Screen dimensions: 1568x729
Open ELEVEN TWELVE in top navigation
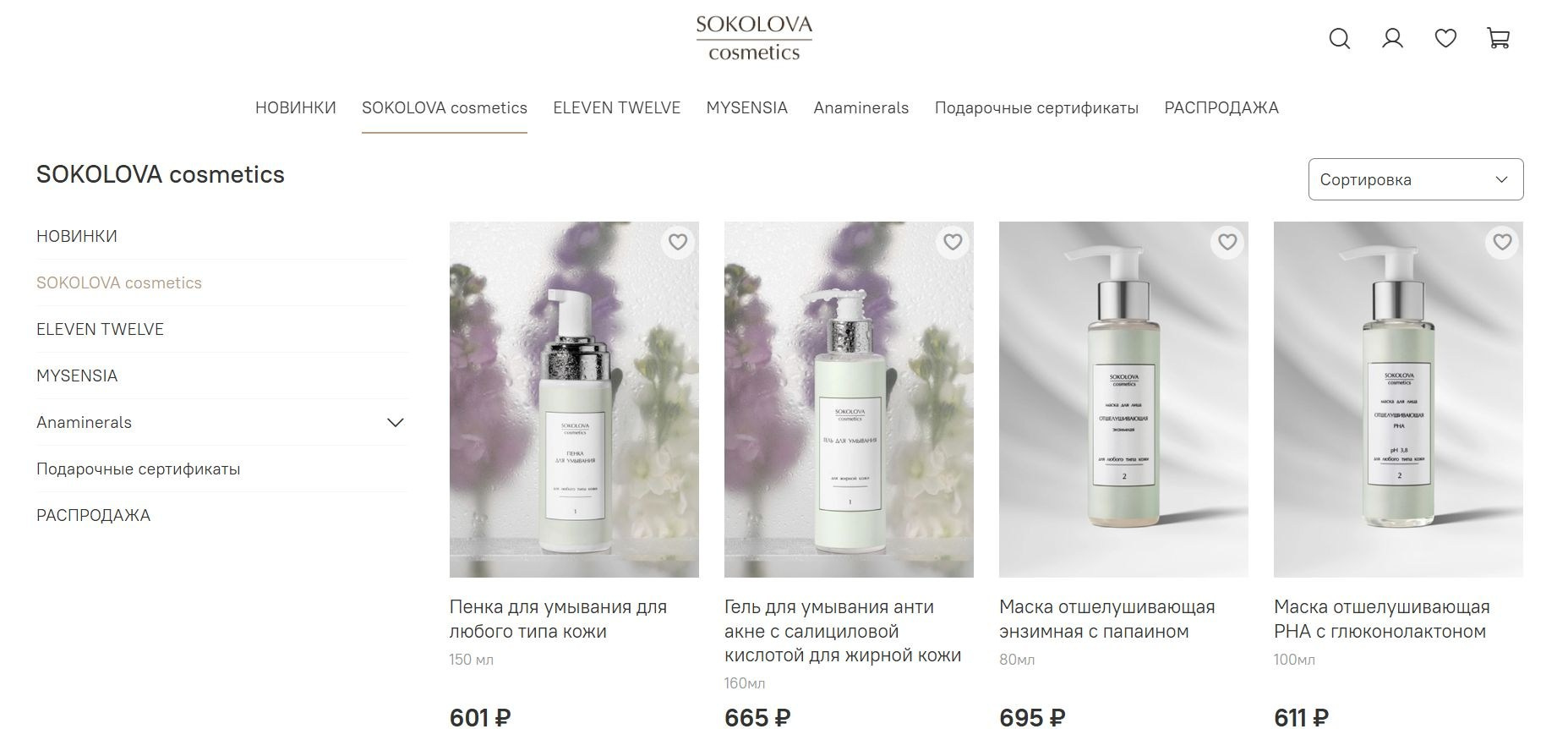pos(616,107)
